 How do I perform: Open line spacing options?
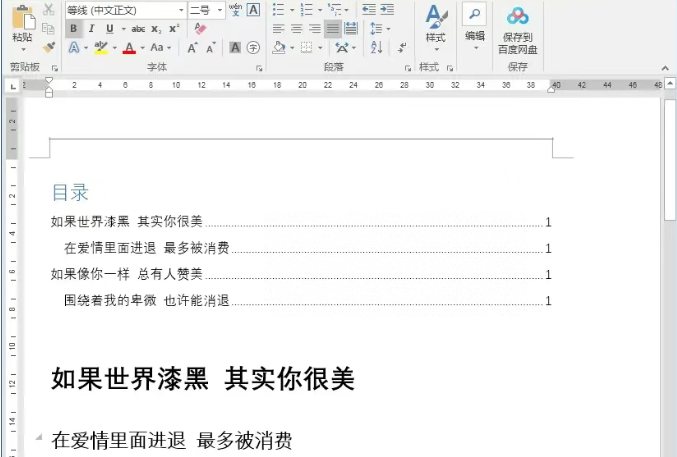[380, 29]
